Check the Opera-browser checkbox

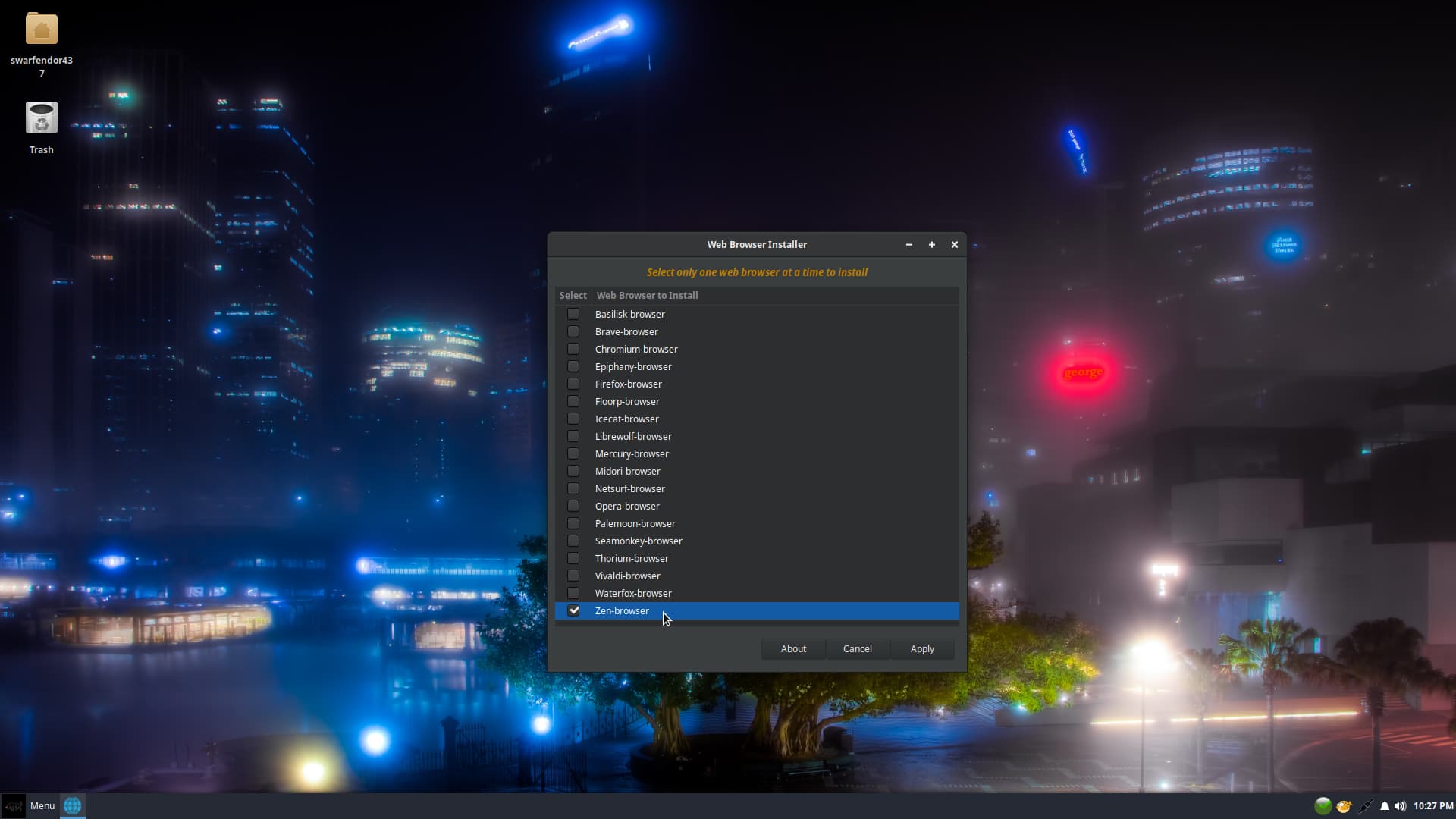coord(573,506)
